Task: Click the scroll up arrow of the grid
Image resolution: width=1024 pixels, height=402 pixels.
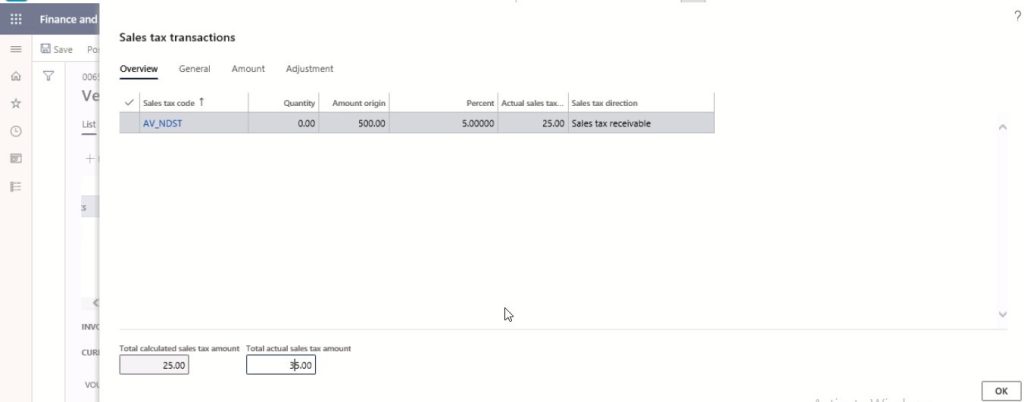Action: point(1003,127)
